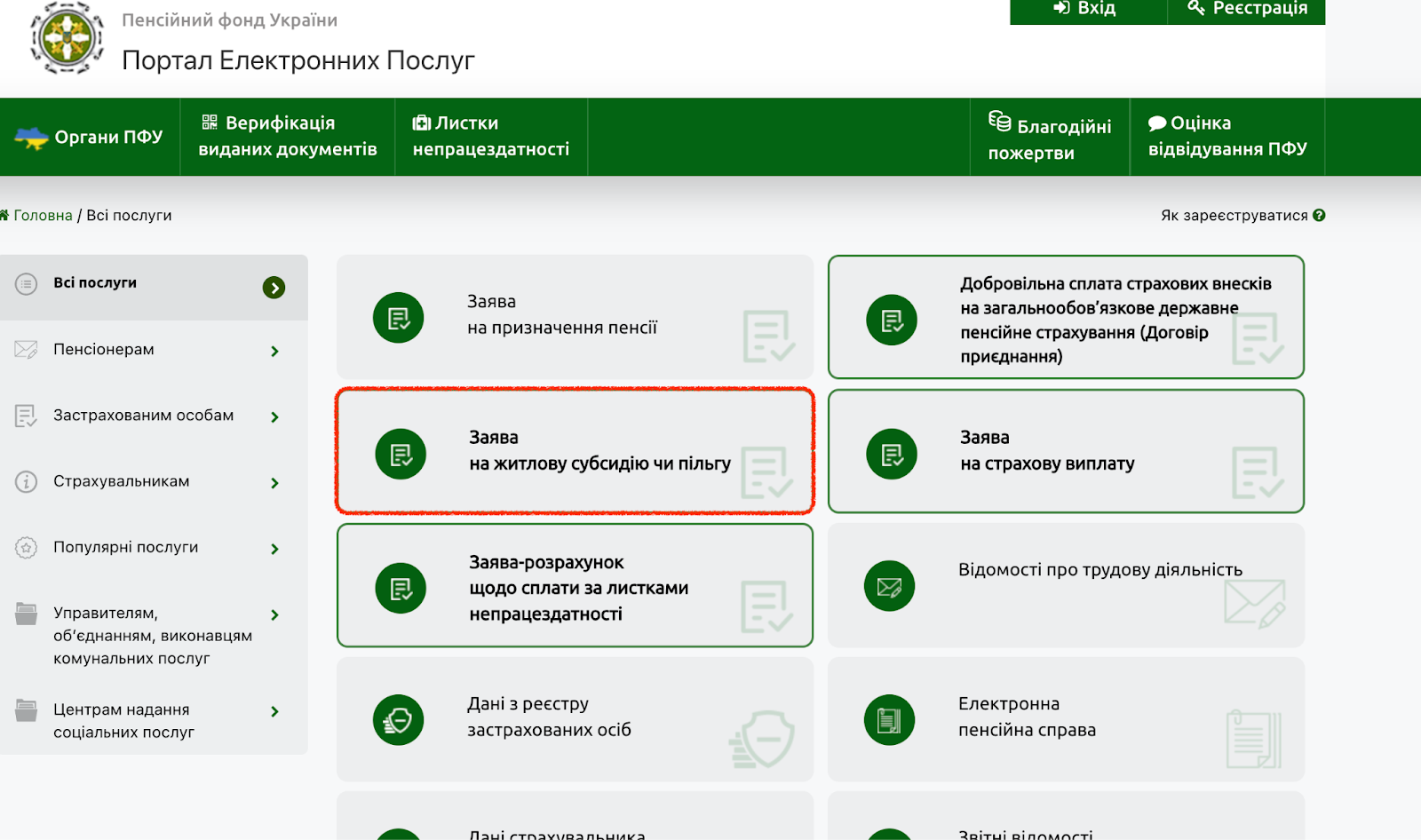Screen dimensions: 1421x840
Task: Expand the Пенсіонерам chevron
Action: [x=275, y=352]
